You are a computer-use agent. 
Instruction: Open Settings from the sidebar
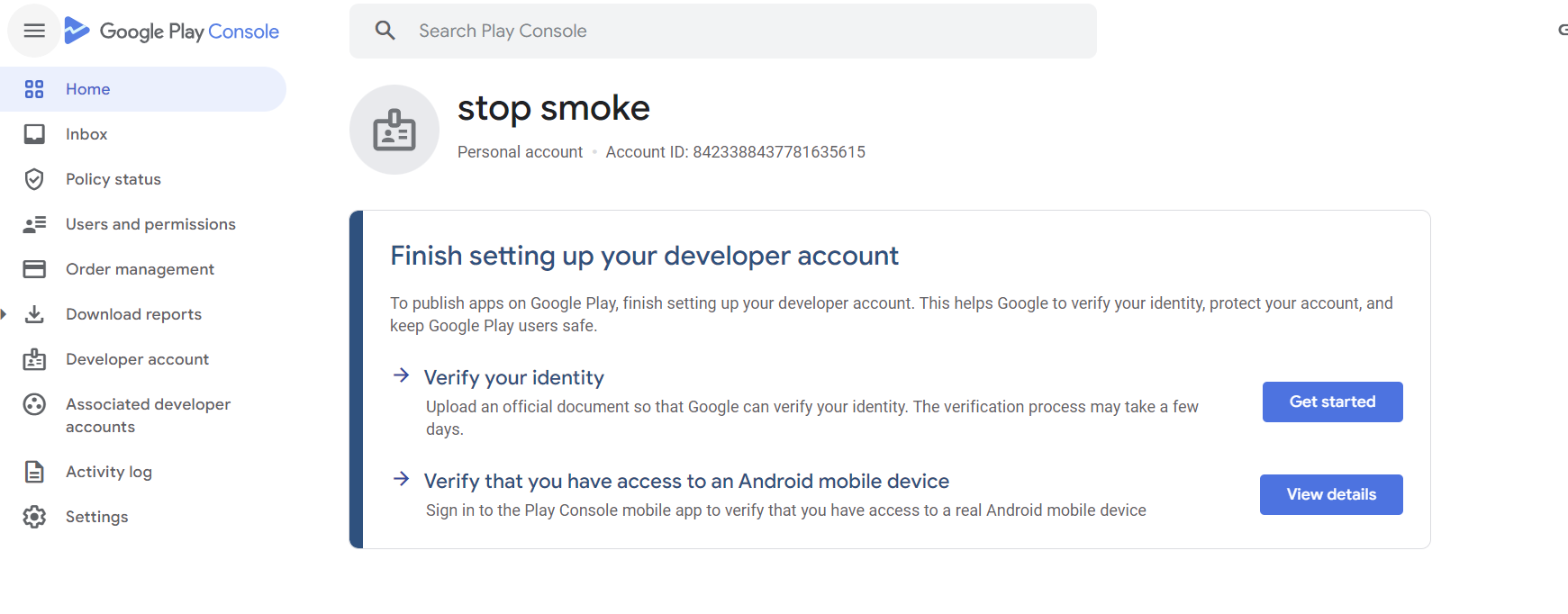tap(143, 517)
